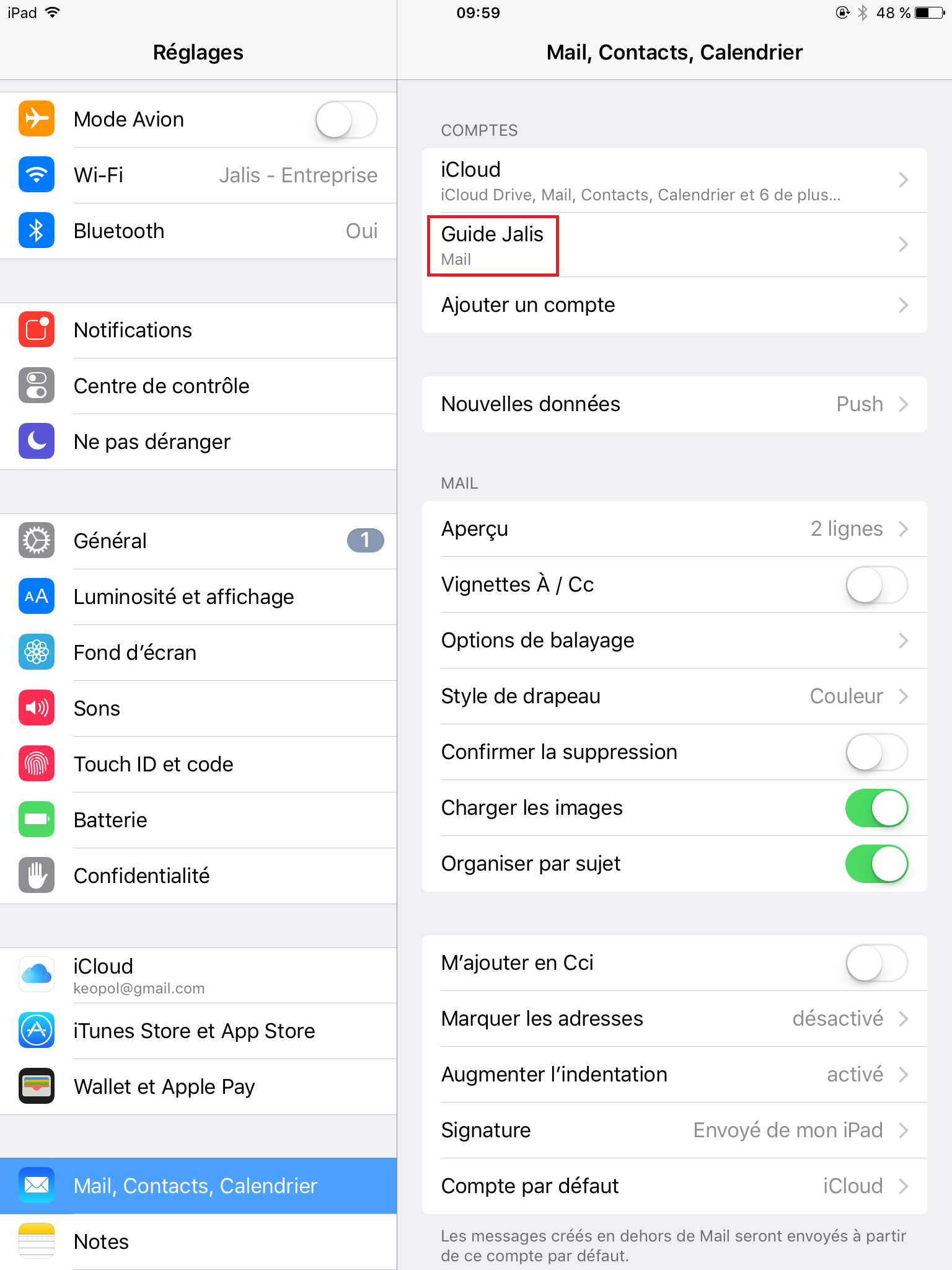952x1270 pixels.
Task: Open the Signature setting chevron
Action: tap(904, 1130)
